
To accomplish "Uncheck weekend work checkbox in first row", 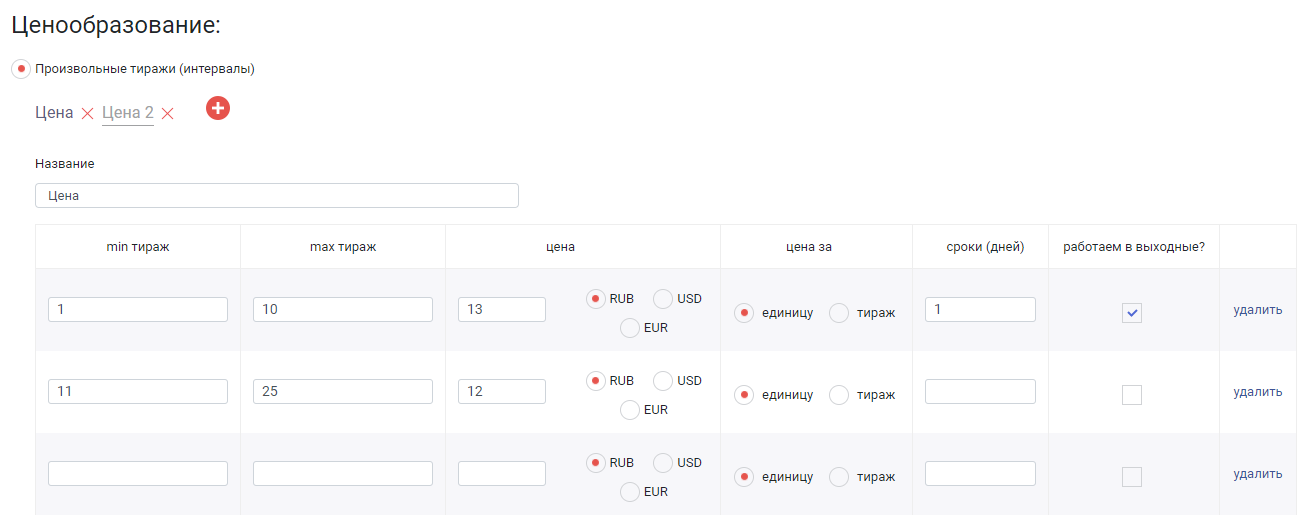I will point(1132,313).
